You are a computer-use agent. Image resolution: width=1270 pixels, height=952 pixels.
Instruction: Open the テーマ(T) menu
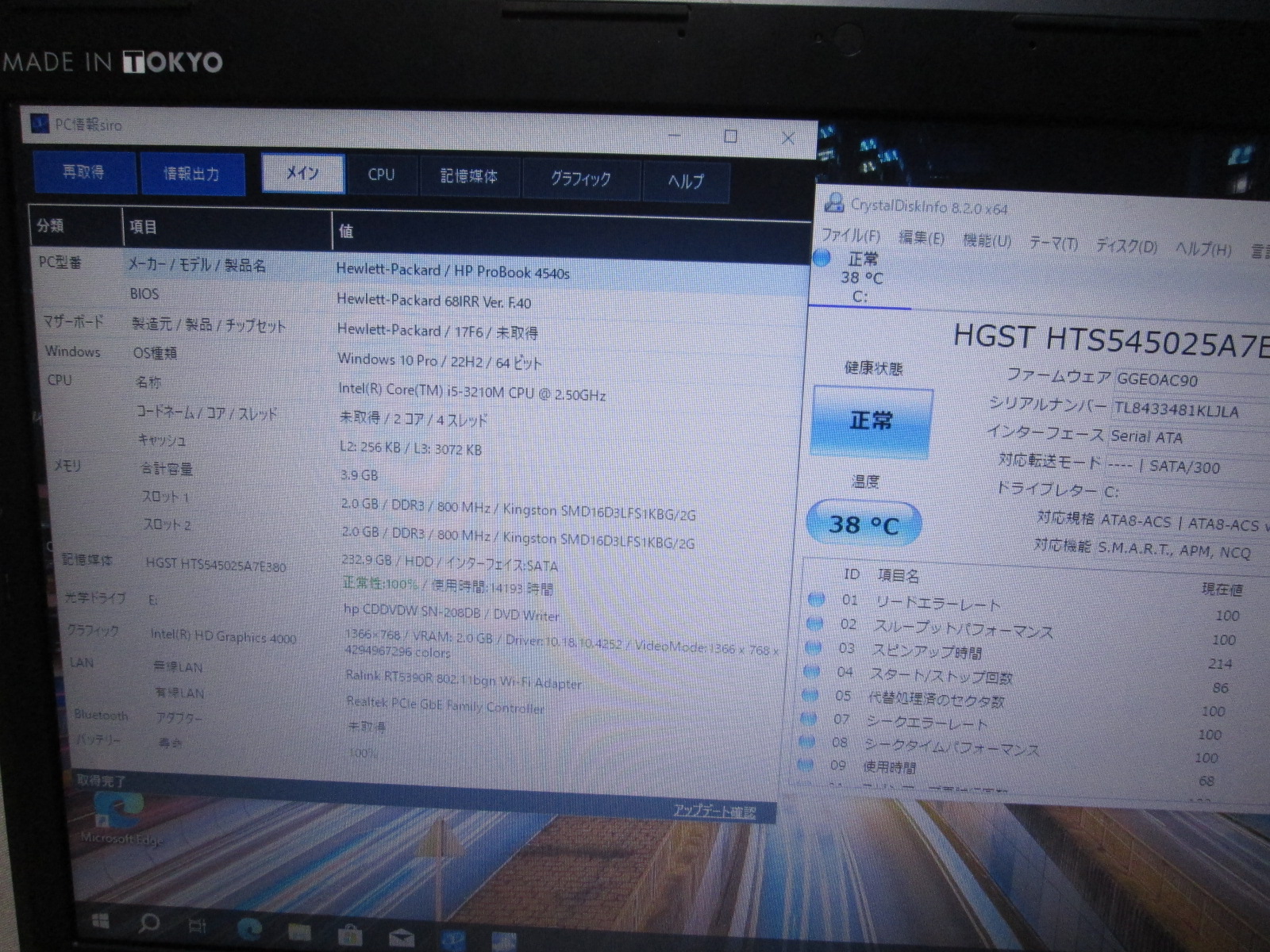(1053, 243)
